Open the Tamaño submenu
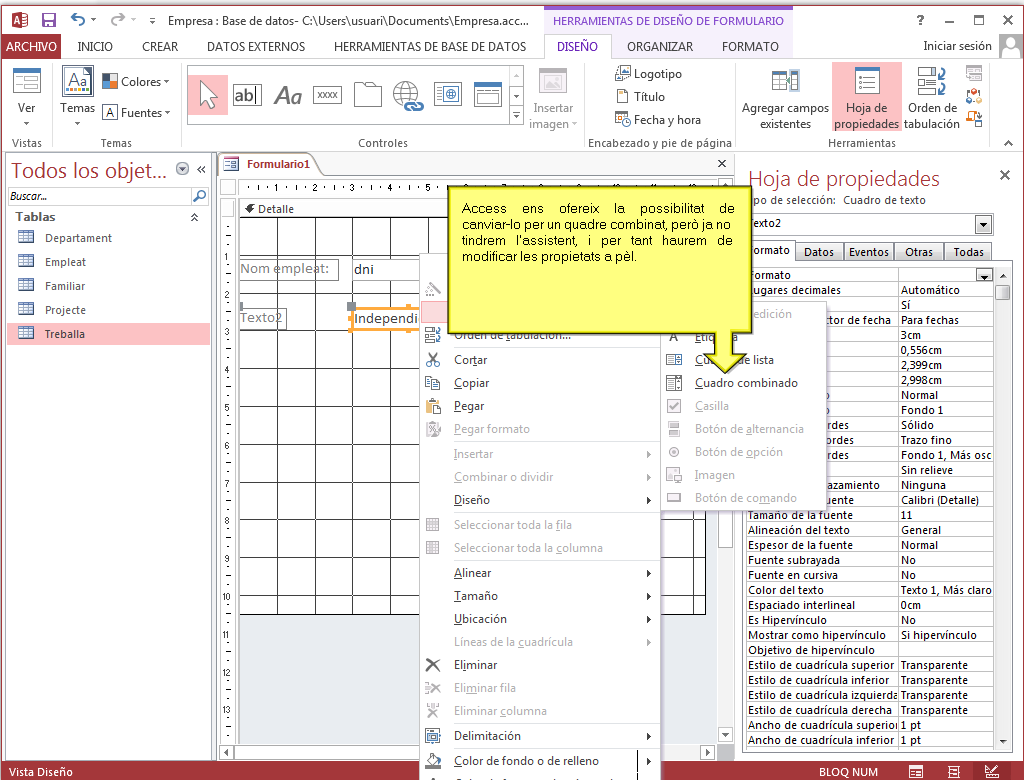Viewport: 1024px width, 780px height. coord(539,596)
